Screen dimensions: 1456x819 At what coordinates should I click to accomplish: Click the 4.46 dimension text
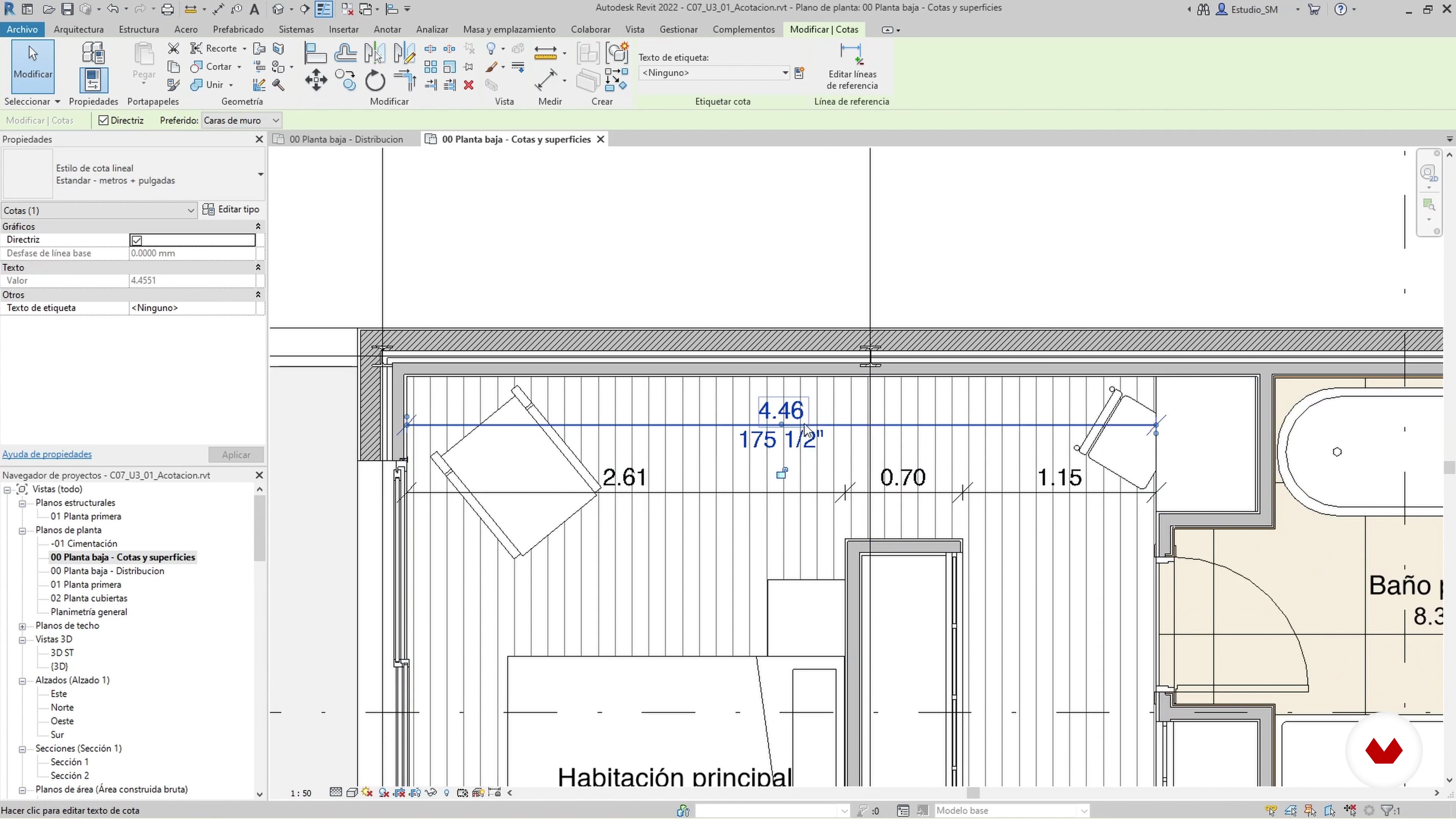coord(781,411)
